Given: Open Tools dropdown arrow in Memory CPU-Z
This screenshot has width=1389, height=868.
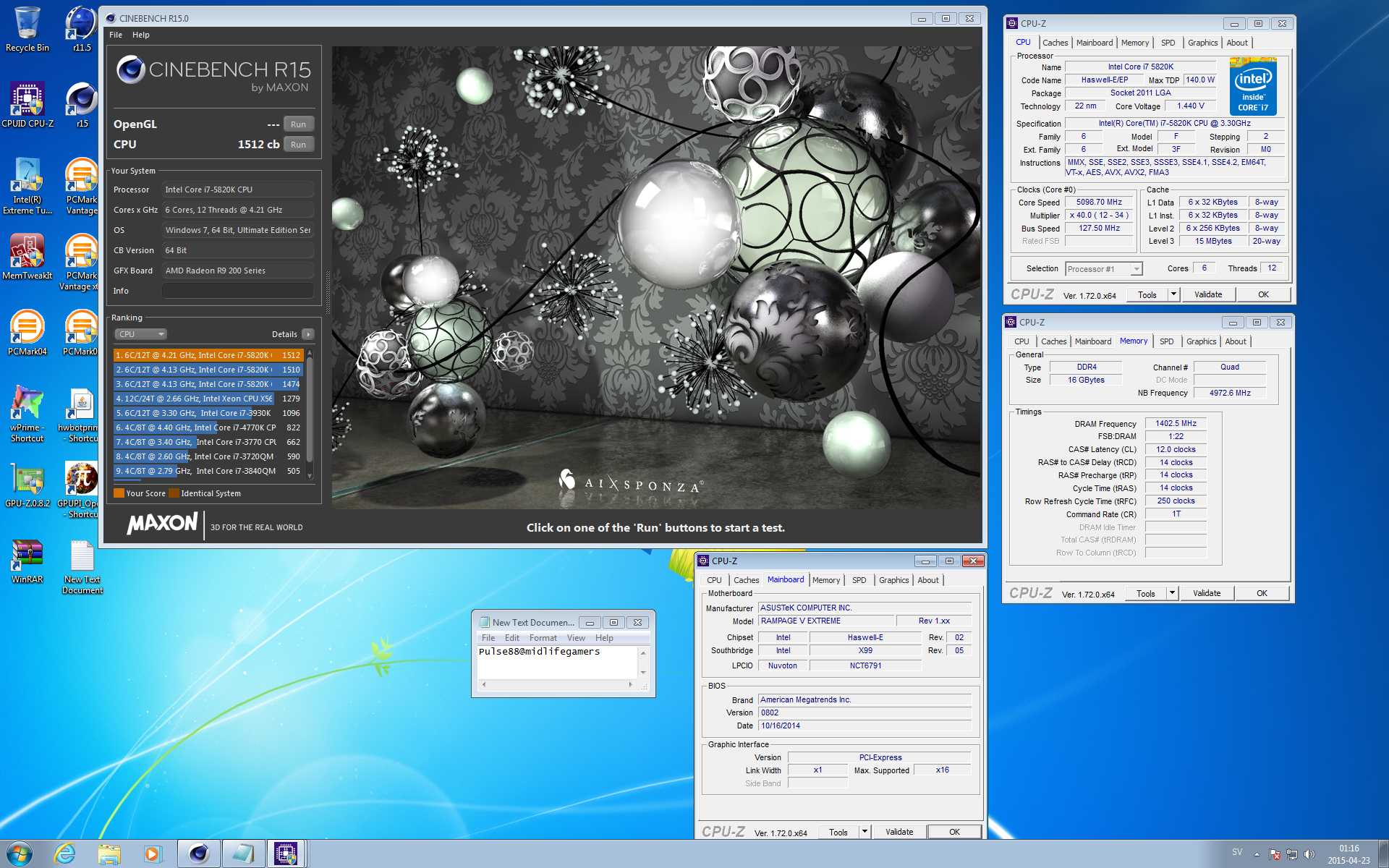Looking at the screenshot, I should [x=1172, y=593].
